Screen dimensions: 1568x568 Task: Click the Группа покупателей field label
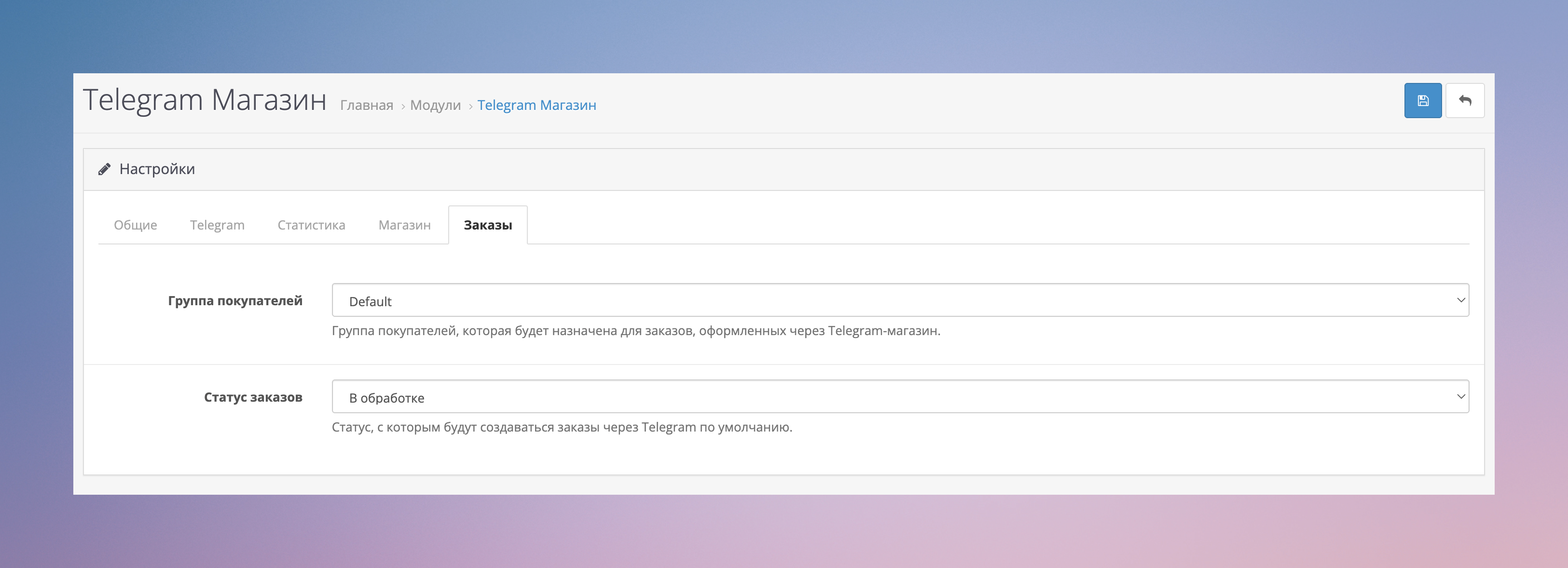[x=235, y=300]
